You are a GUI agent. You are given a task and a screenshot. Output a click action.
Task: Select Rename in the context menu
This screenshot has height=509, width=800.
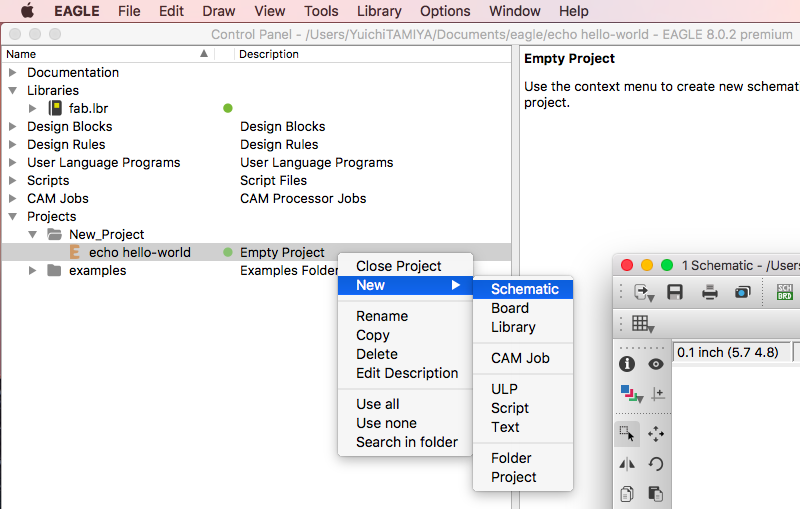click(406, 316)
